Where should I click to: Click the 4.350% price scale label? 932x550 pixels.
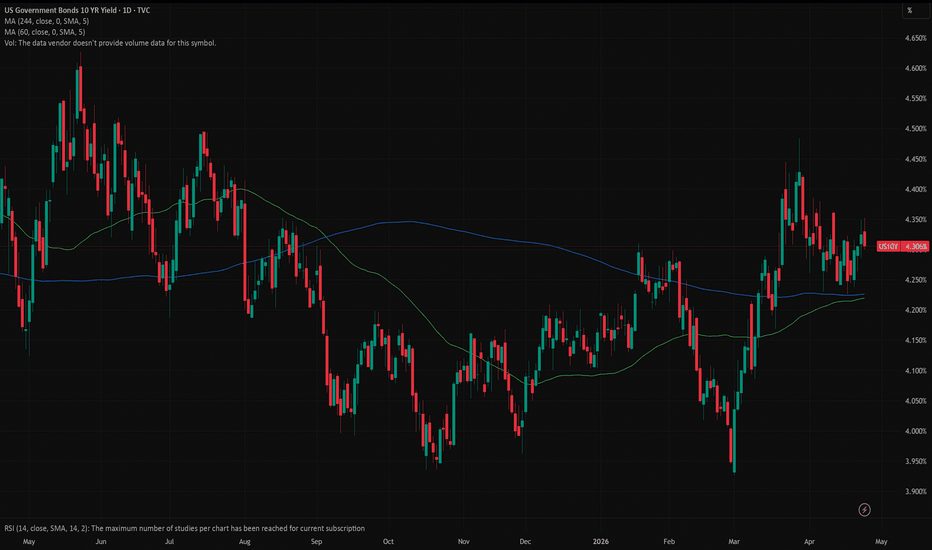click(915, 220)
